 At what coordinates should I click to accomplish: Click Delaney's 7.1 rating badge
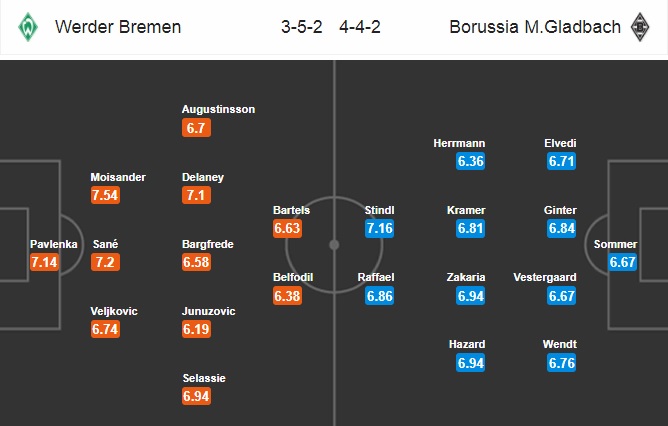click(197, 196)
